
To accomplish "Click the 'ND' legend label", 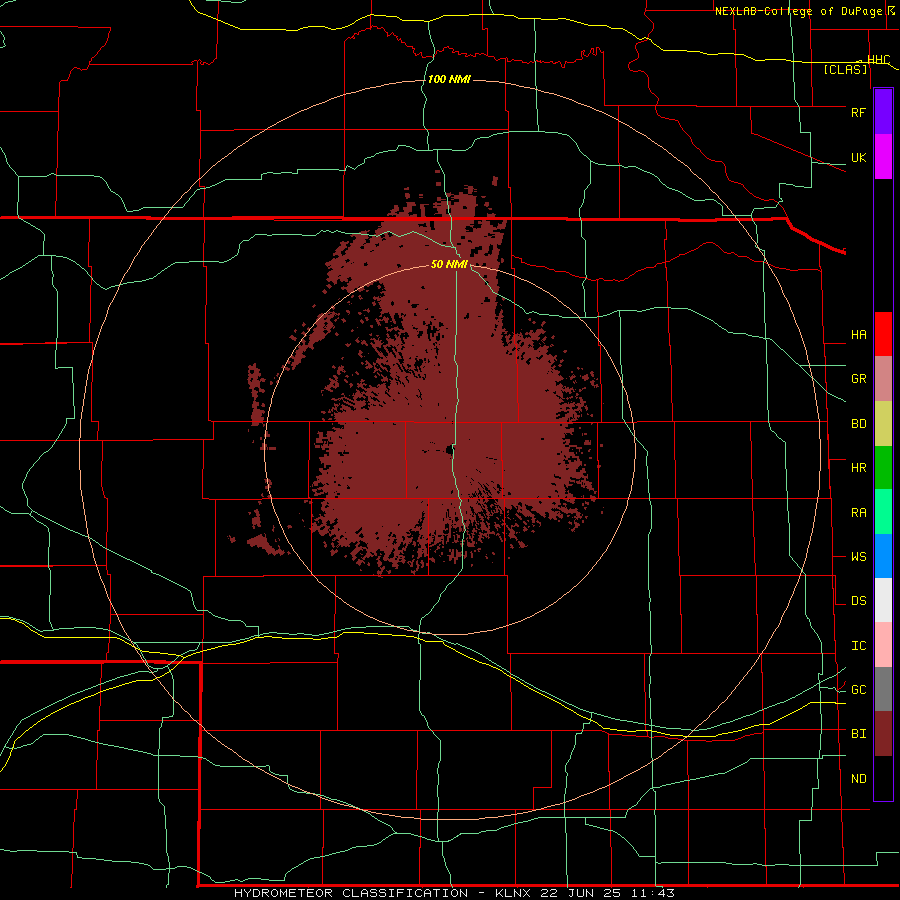I will pos(858,779).
